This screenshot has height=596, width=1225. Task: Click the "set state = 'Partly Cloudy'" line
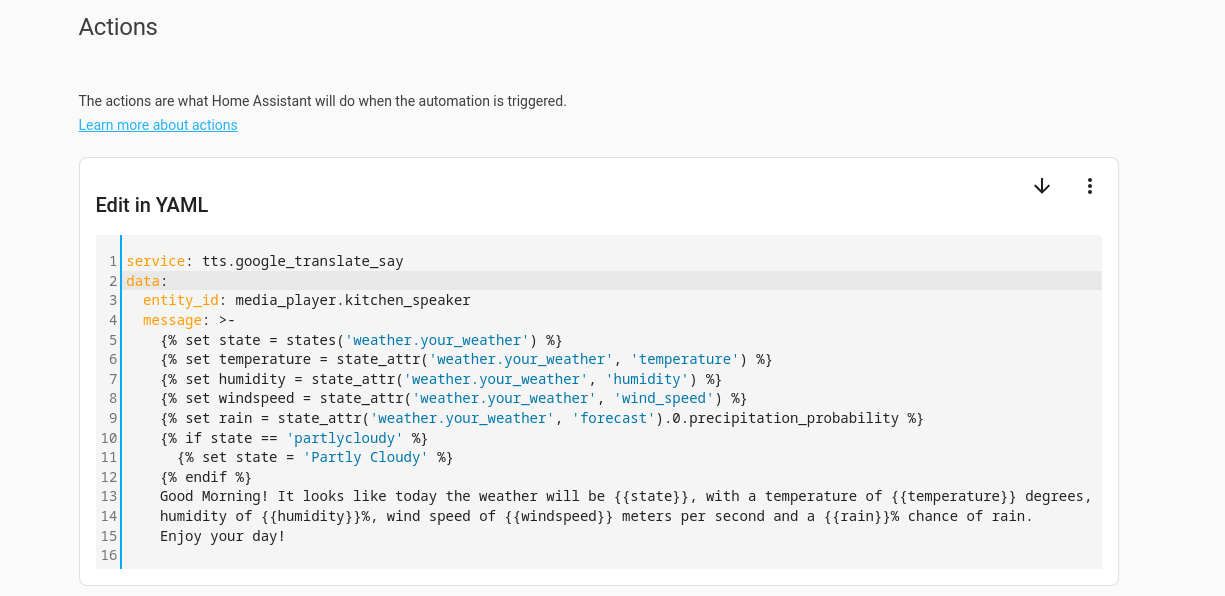pyautogui.click(x=315, y=457)
